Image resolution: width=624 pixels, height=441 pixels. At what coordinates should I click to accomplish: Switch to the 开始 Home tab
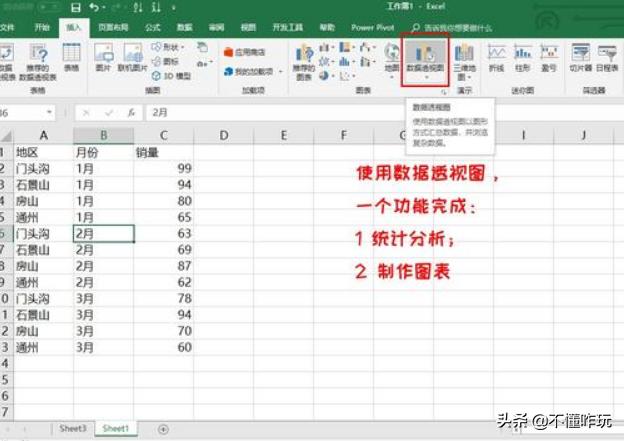click(42, 27)
